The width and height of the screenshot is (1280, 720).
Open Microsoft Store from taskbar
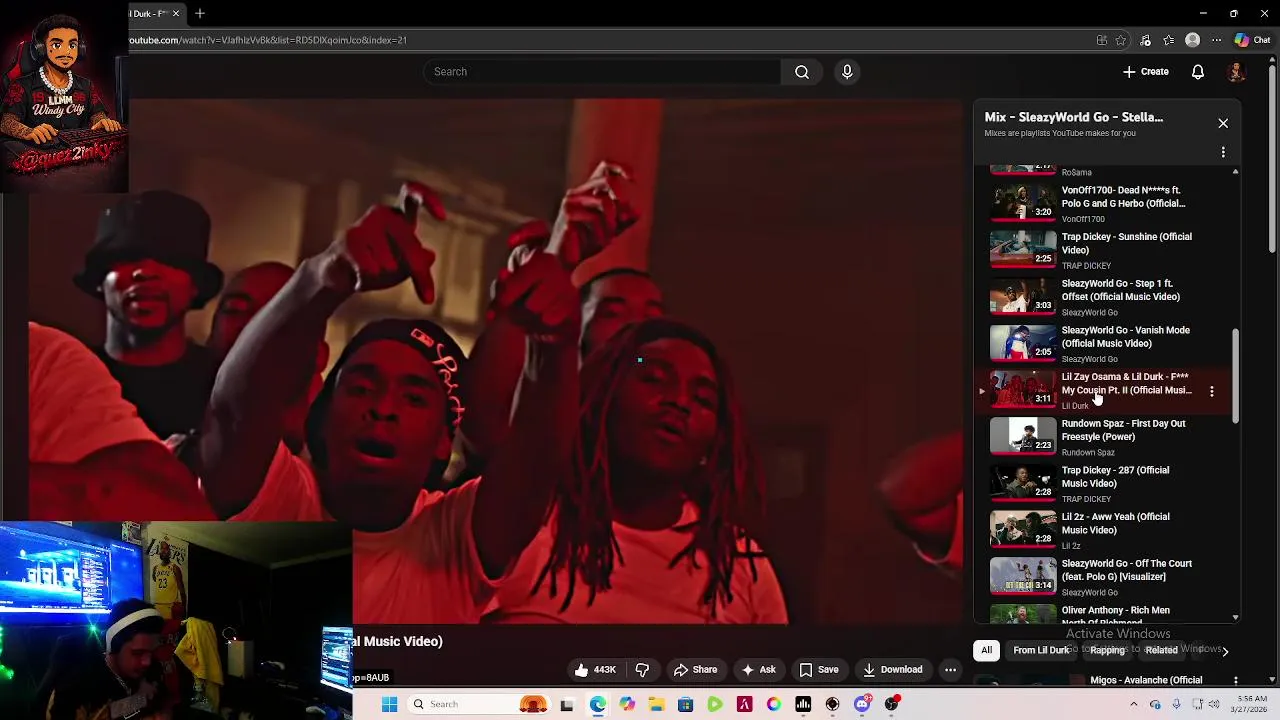click(x=685, y=704)
